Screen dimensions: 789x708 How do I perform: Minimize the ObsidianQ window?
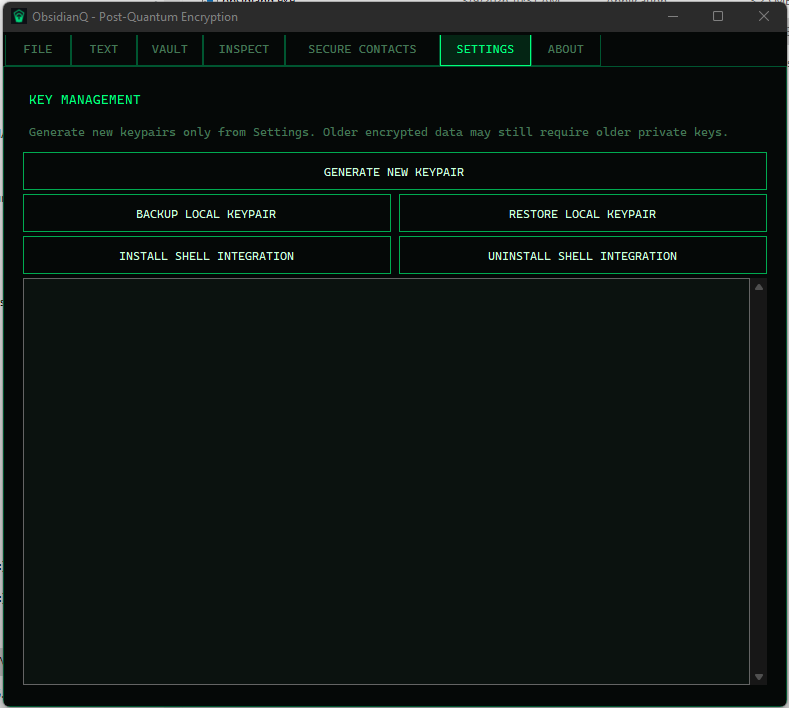point(673,17)
